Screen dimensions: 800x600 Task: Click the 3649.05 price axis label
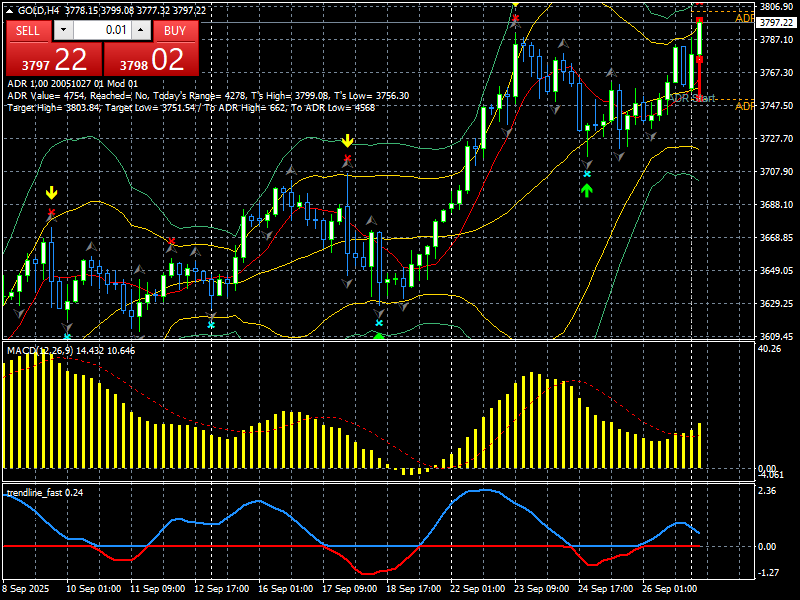(776, 270)
